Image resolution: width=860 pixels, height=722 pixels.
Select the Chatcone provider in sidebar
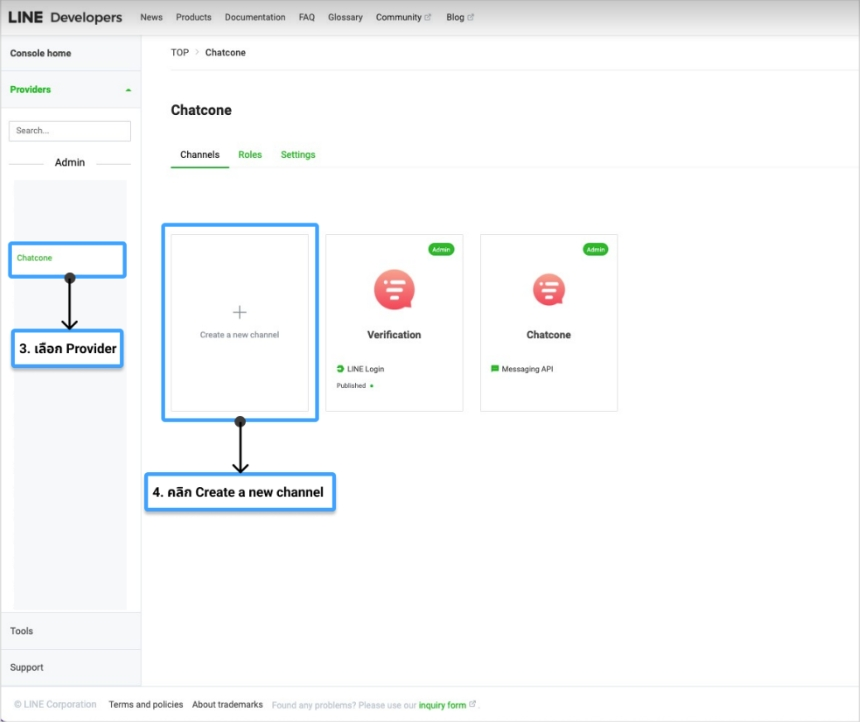35,258
